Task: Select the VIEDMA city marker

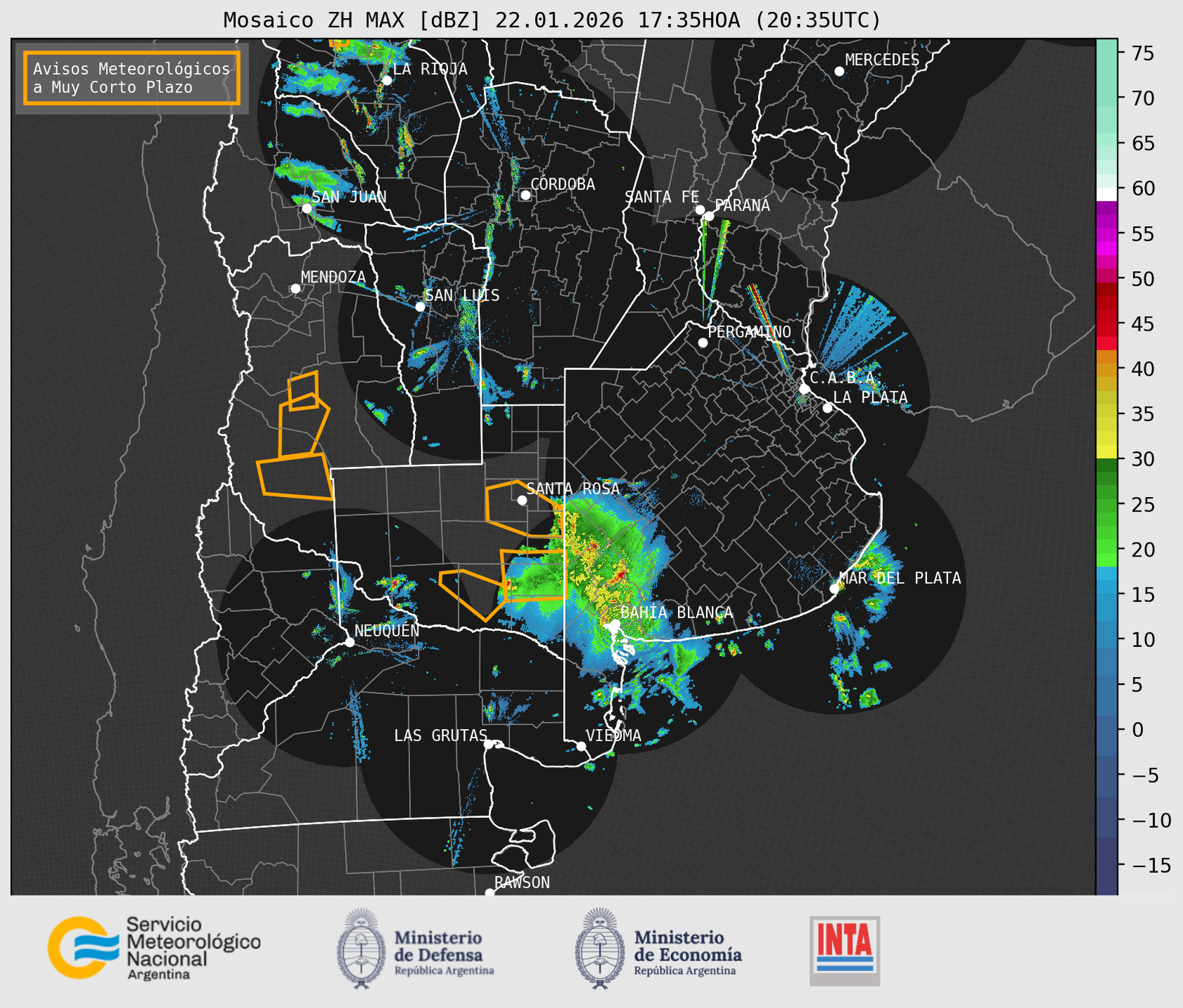Action: click(x=581, y=746)
